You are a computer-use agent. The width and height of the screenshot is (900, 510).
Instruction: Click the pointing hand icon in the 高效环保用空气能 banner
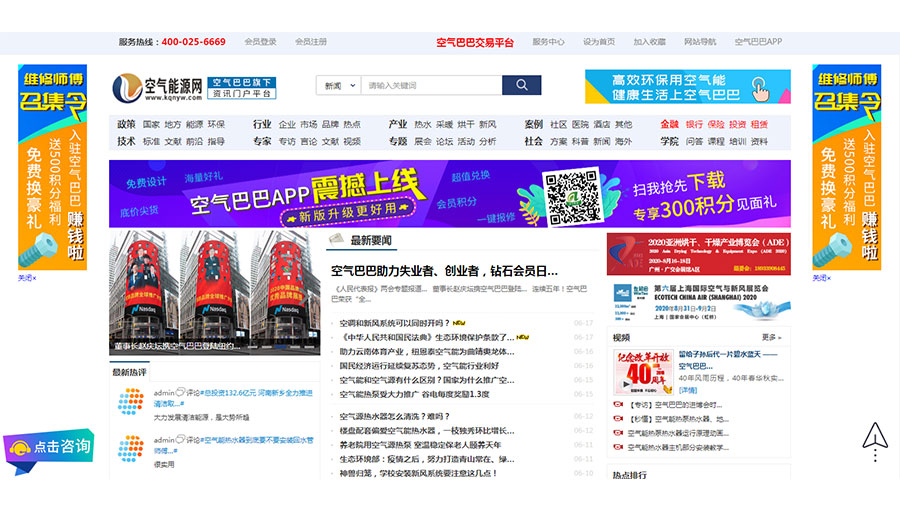(760, 89)
